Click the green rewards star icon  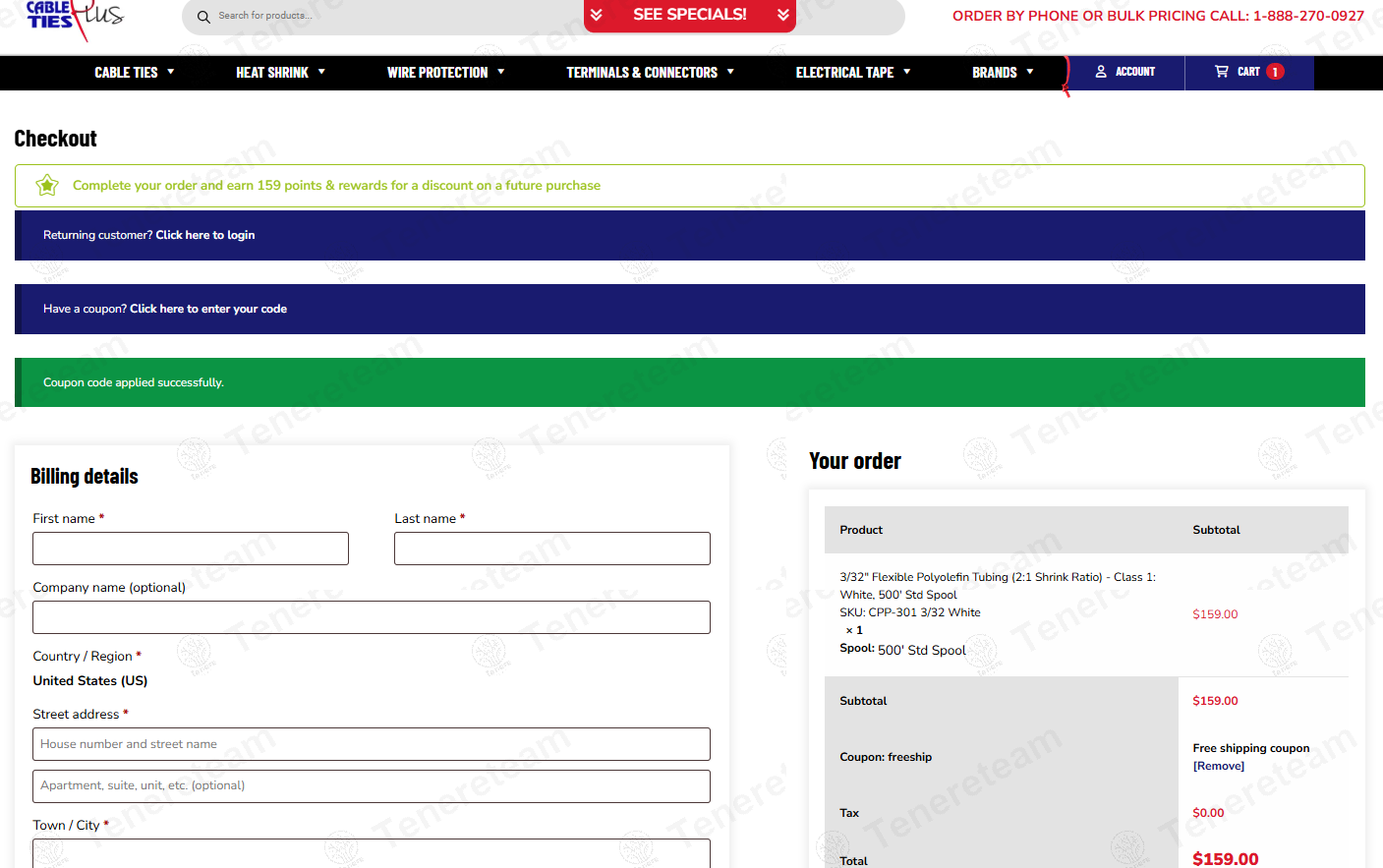tap(47, 186)
